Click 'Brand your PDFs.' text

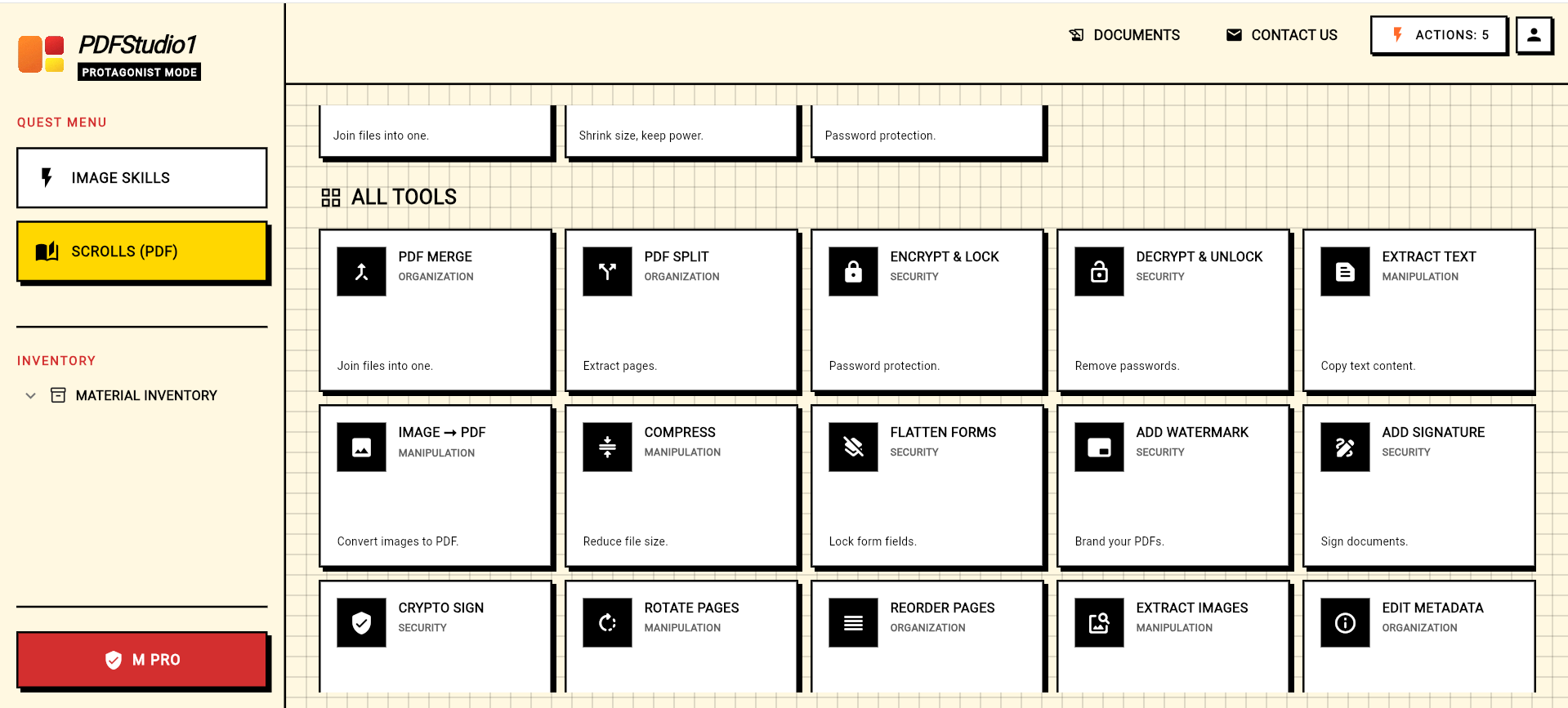pos(1119,541)
